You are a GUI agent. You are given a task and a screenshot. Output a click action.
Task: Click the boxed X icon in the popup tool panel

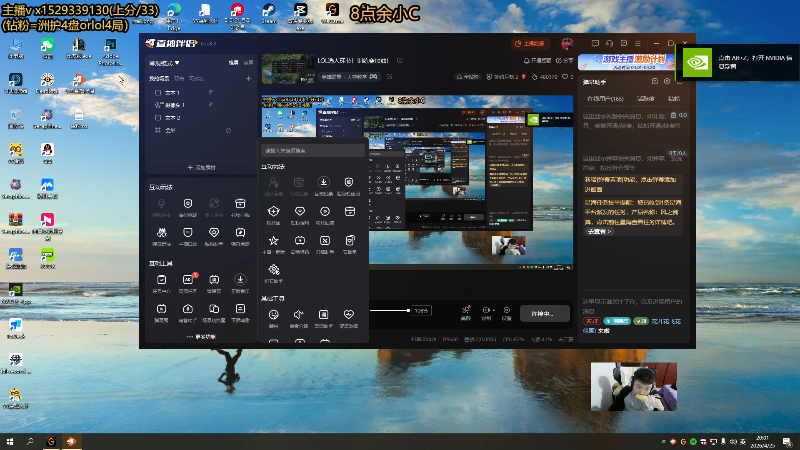[324, 240]
